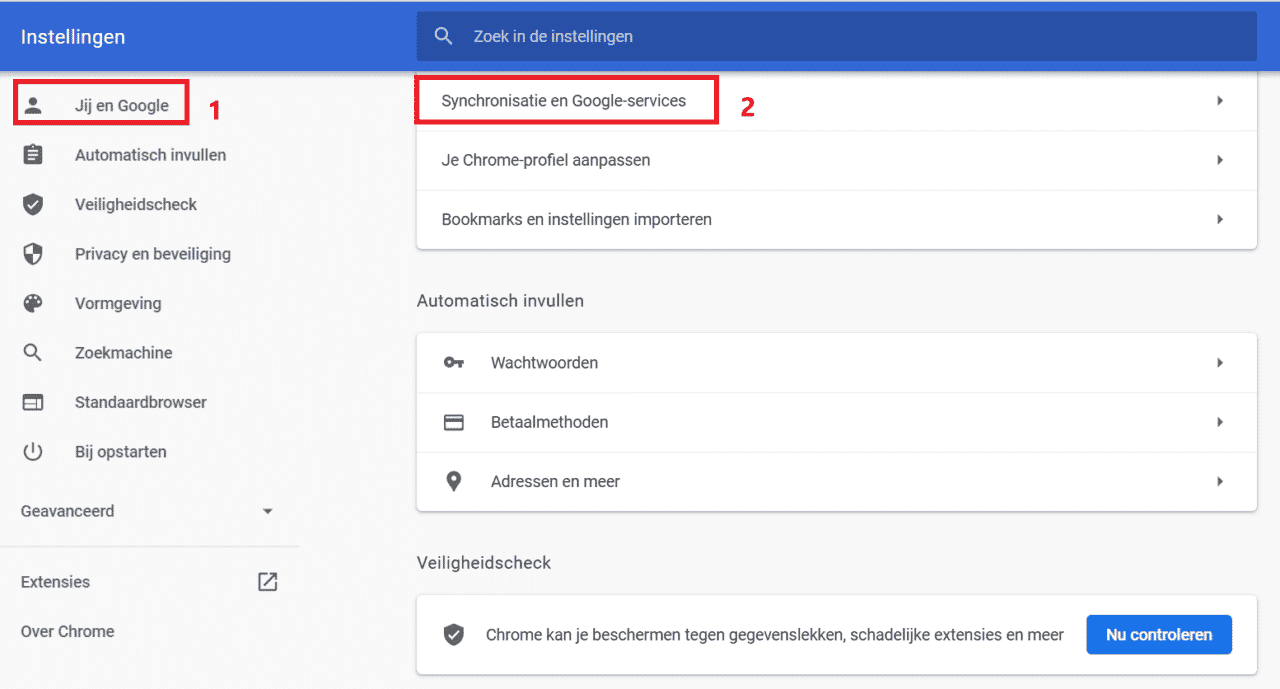Viewport: 1280px width, 689px height.
Task: Click Synchronisatie en Google-services row text
Action: pyautogui.click(x=564, y=101)
